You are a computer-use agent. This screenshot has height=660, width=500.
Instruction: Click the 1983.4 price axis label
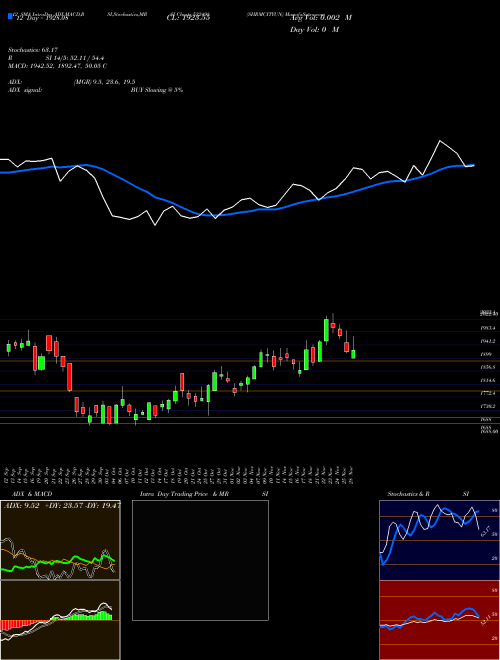(x=488, y=328)
